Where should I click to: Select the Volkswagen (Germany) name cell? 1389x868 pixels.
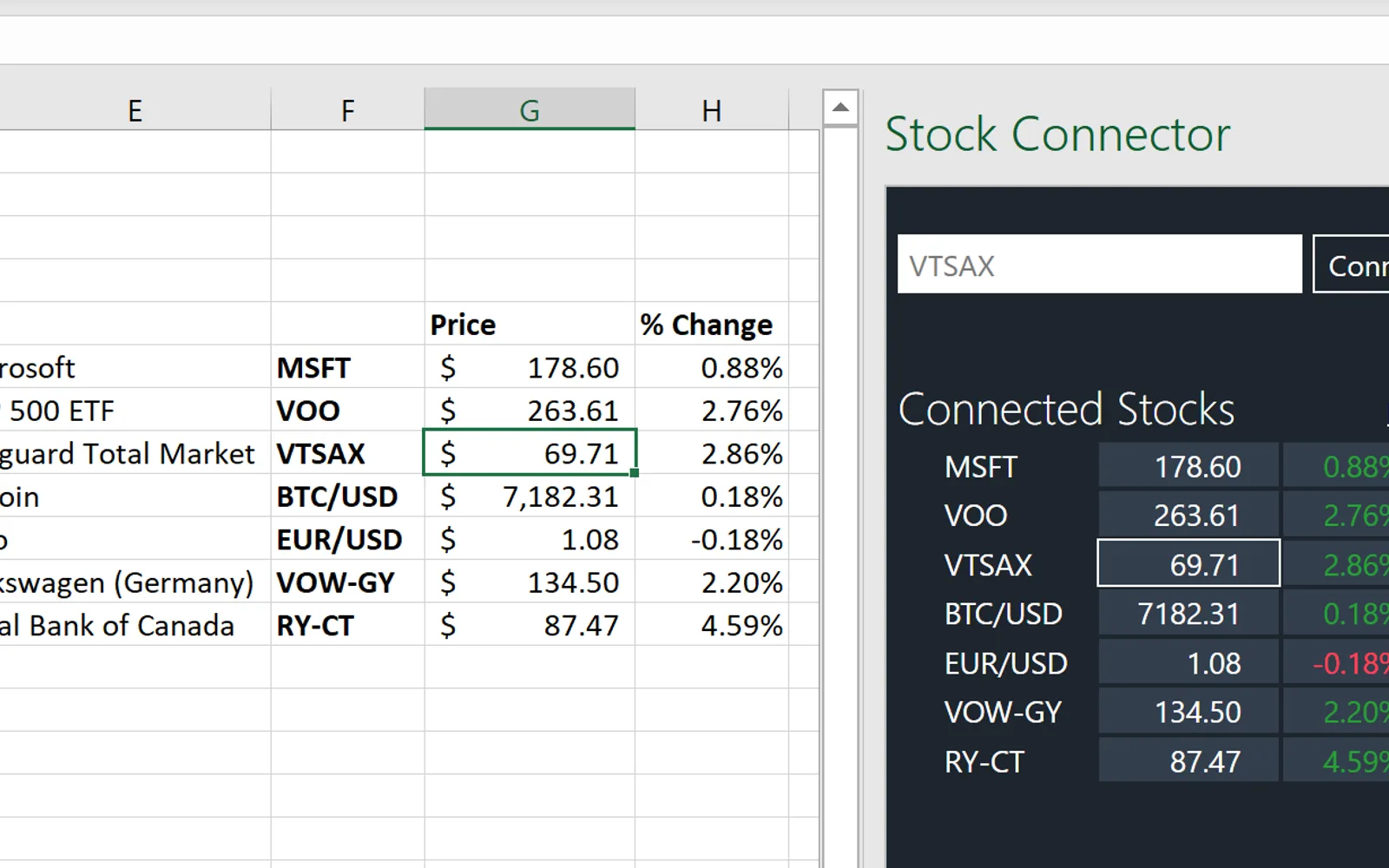(x=135, y=582)
